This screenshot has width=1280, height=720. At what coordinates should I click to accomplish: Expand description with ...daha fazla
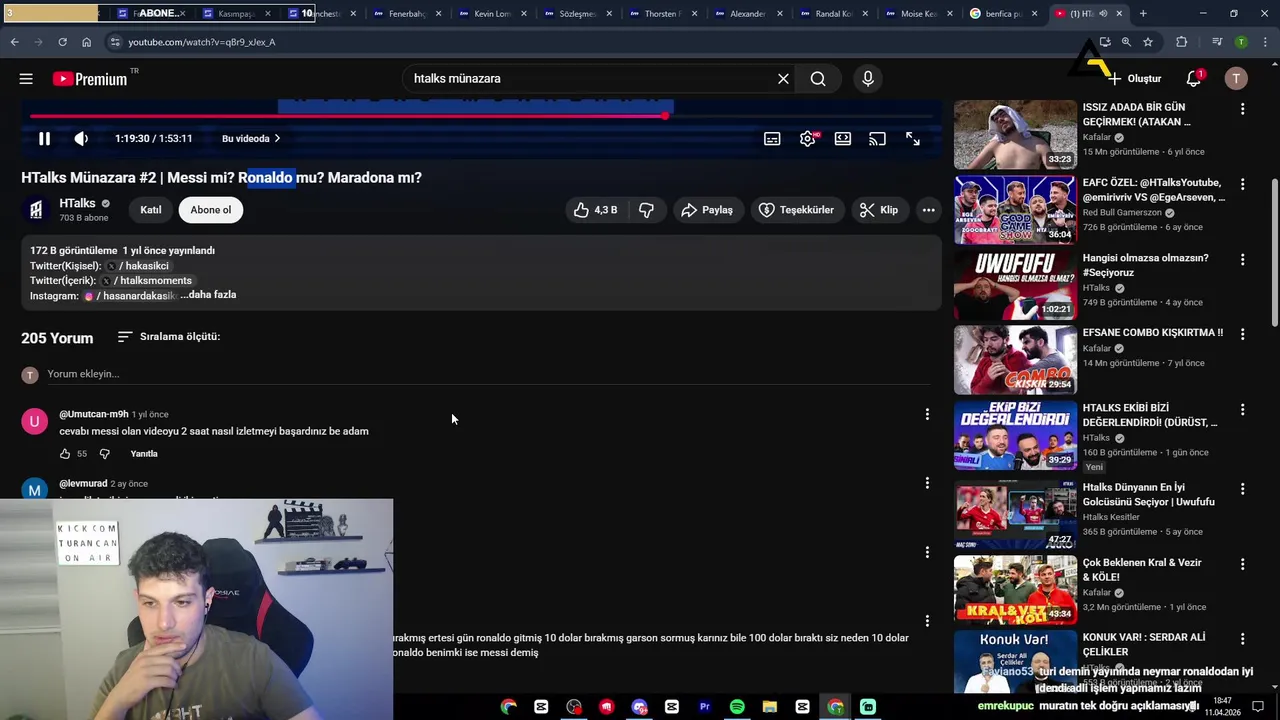(208, 295)
